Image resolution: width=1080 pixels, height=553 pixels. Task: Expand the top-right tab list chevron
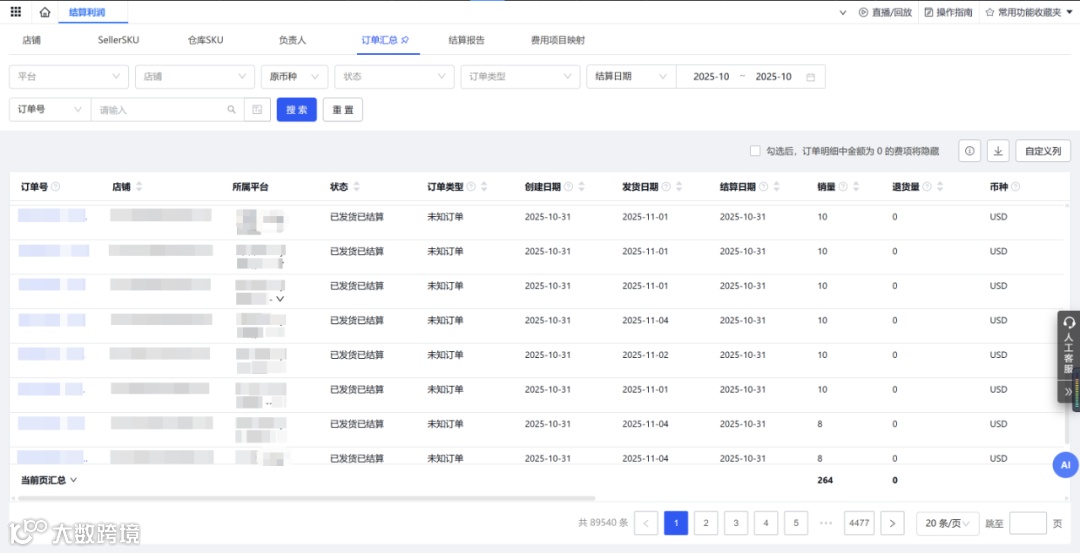pos(842,12)
